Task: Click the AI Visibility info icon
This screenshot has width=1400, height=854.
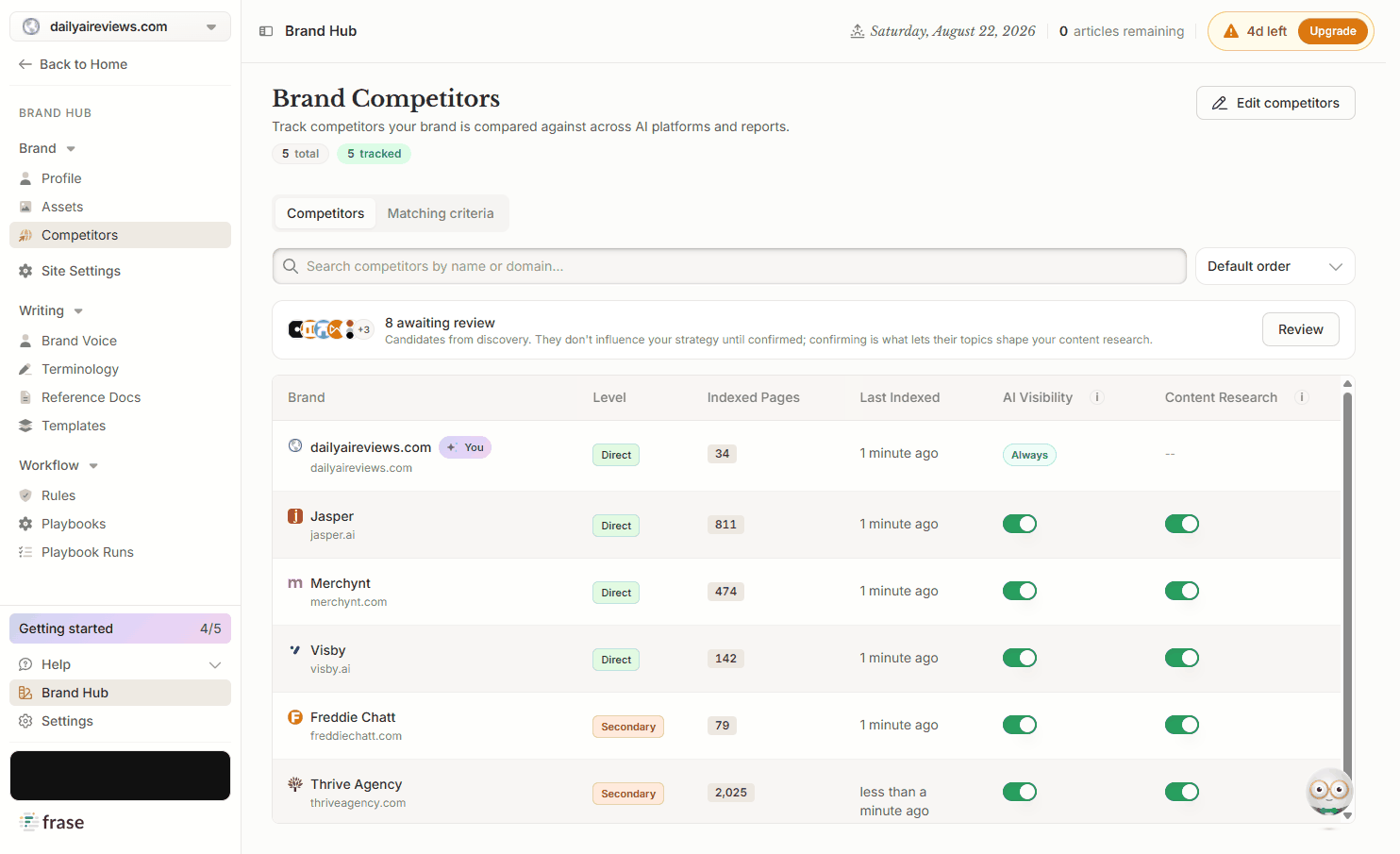Action: (x=1097, y=397)
